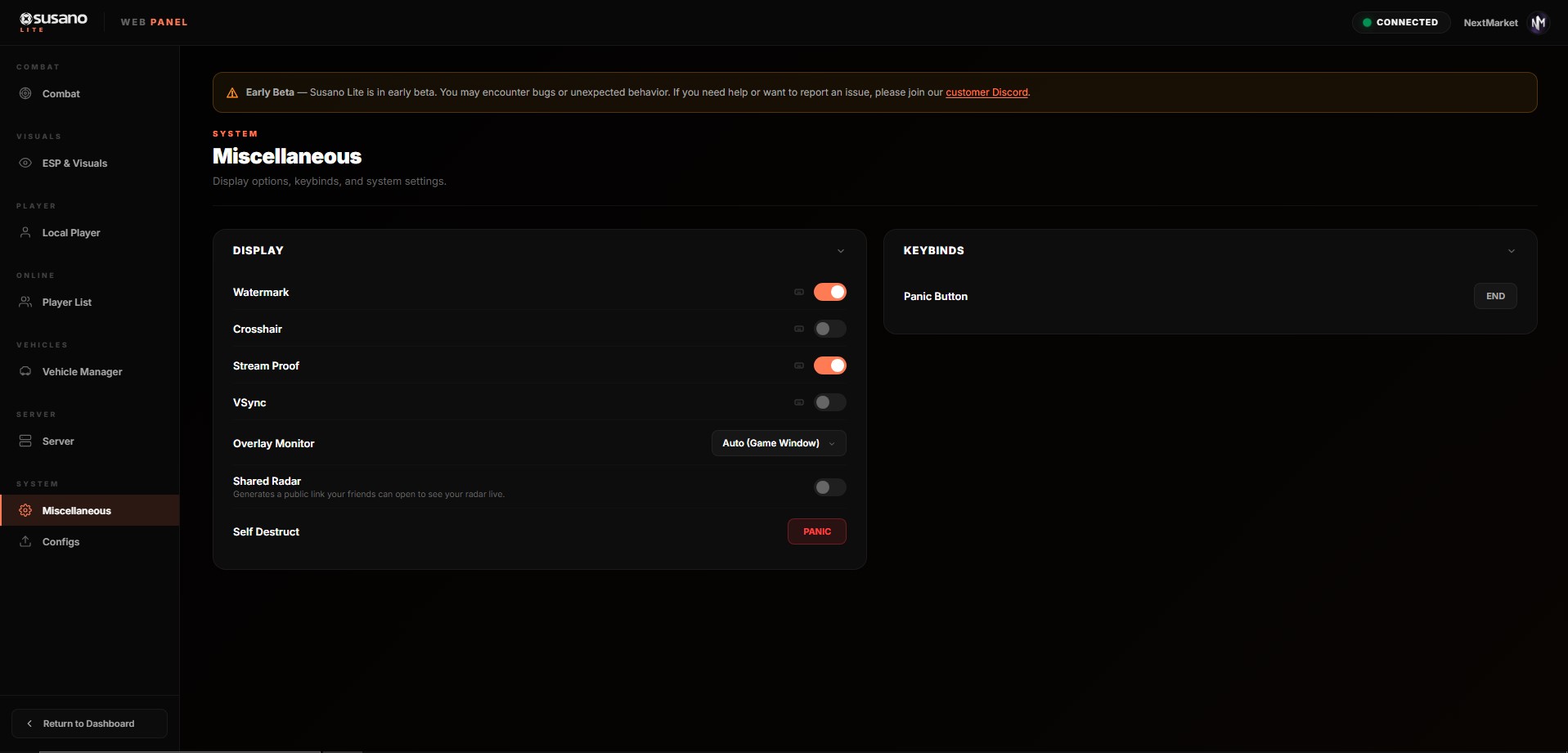Open the Vehicle Manager page
The image size is (1568, 753).
[90, 371]
